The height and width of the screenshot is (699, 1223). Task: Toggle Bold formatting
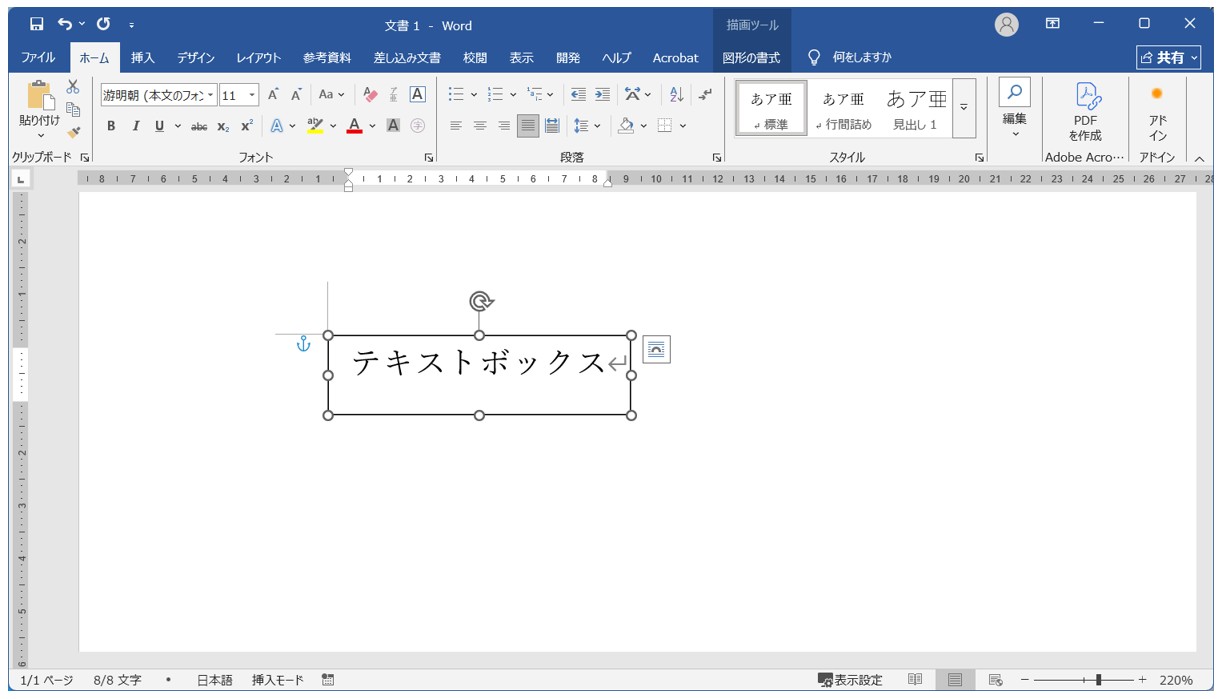click(x=111, y=126)
